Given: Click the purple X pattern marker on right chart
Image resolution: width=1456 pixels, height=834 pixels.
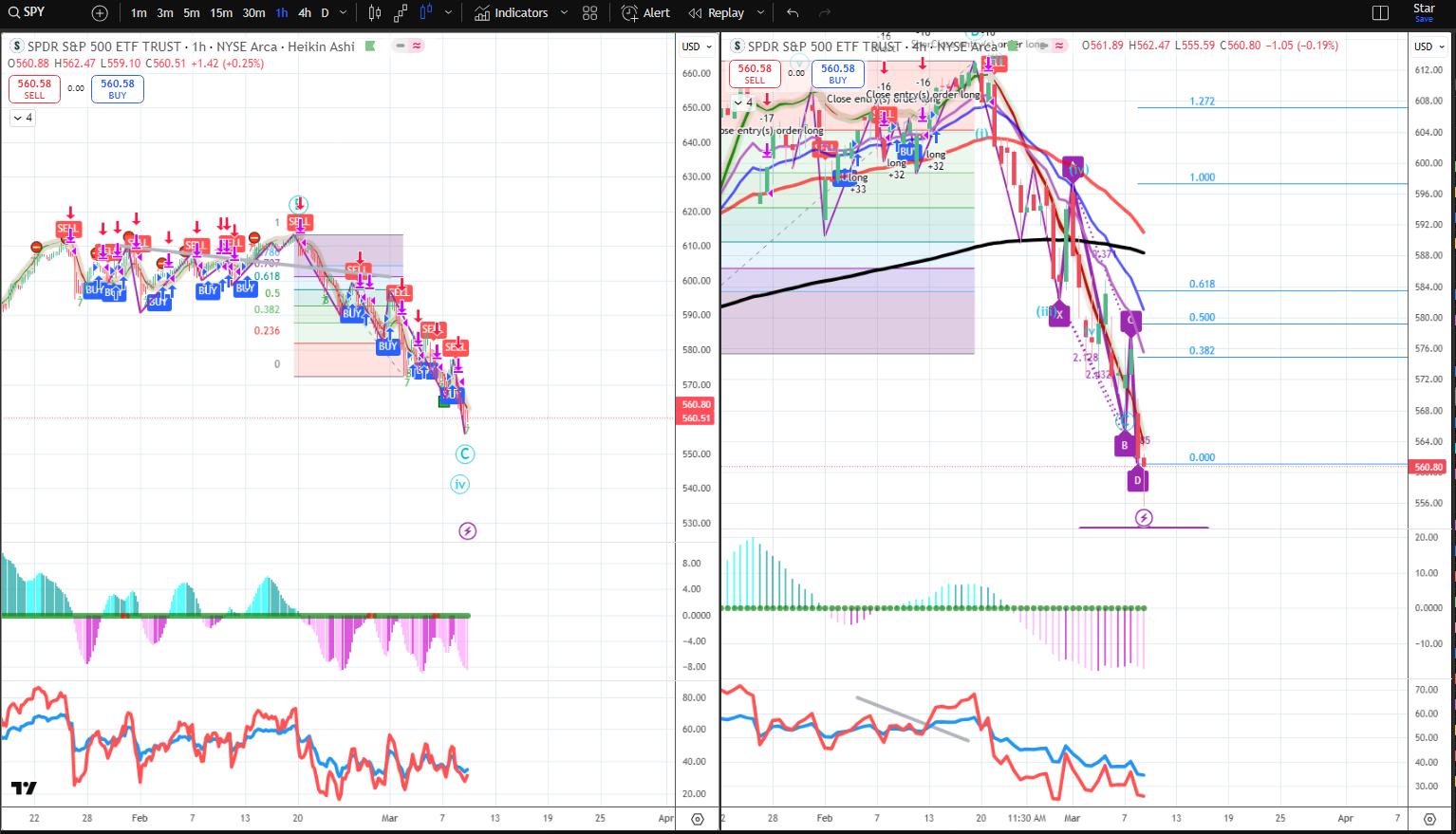Looking at the screenshot, I should pyautogui.click(x=1059, y=314).
